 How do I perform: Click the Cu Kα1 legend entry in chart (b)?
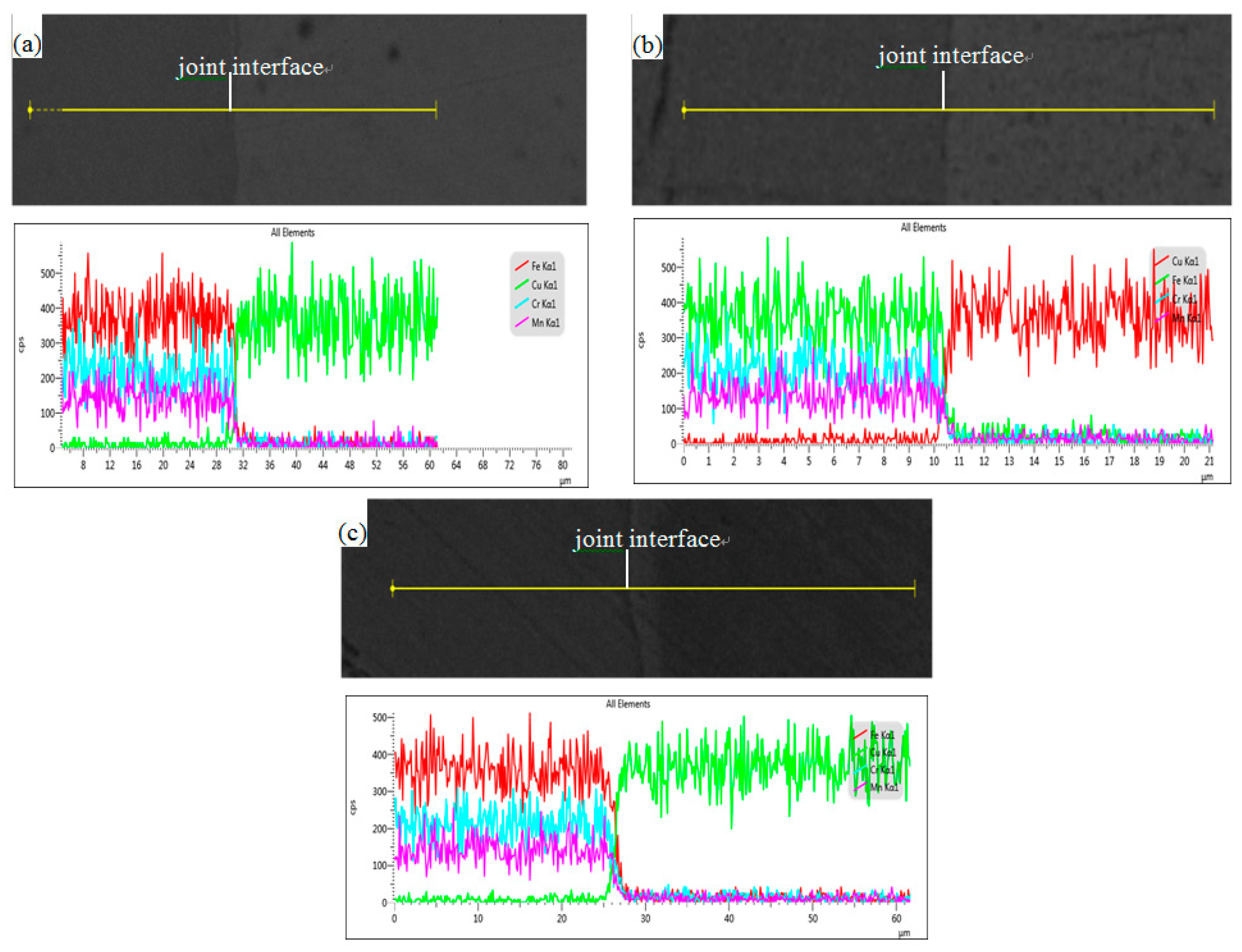[1185, 261]
